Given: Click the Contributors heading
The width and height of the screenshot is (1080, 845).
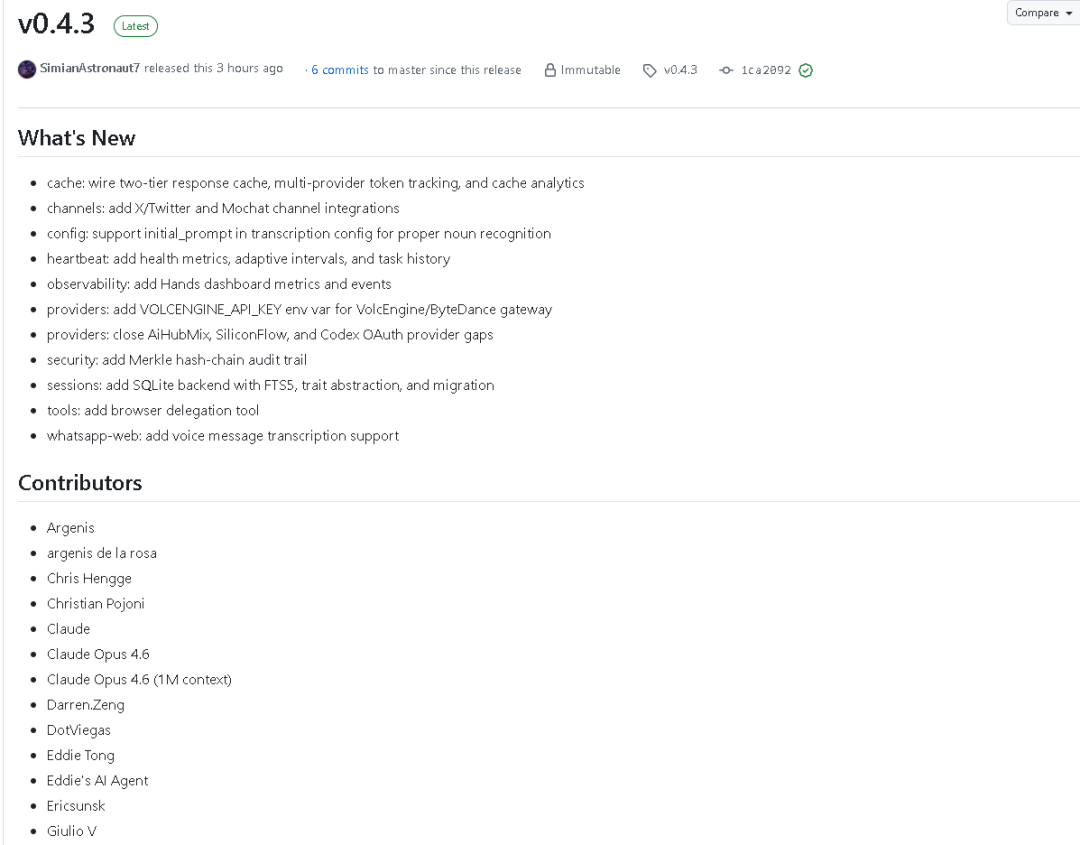Looking at the screenshot, I should pos(80,483).
